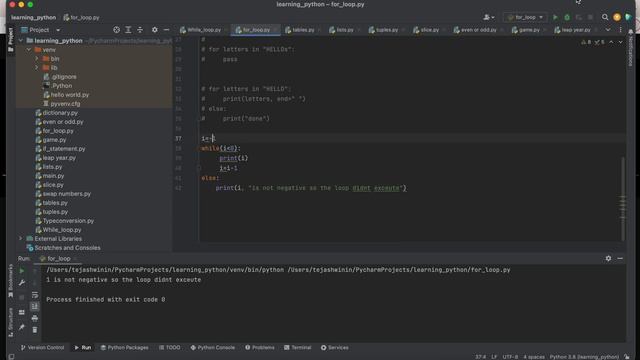Expand the bin folder

(x=37, y=59)
